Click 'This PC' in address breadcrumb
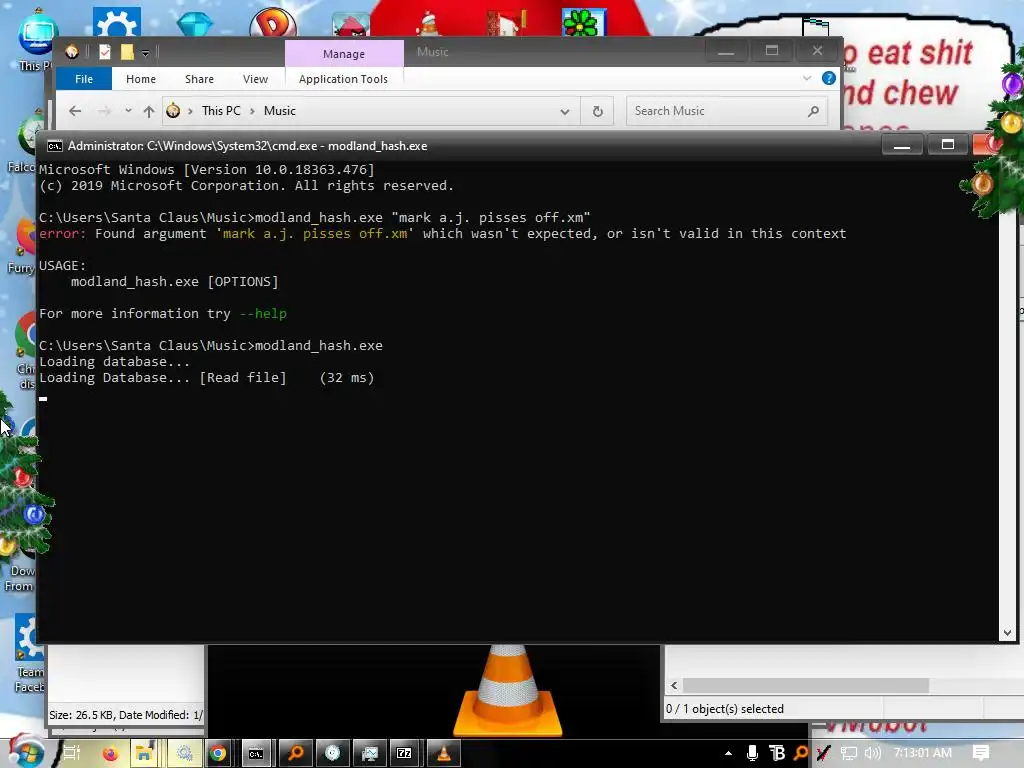The width and height of the screenshot is (1024, 768). (221, 111)
